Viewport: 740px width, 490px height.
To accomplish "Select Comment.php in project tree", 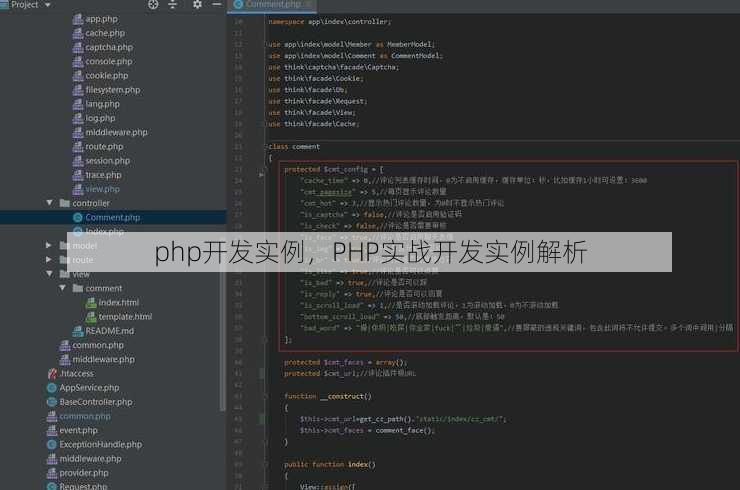I will pos(112,217).
